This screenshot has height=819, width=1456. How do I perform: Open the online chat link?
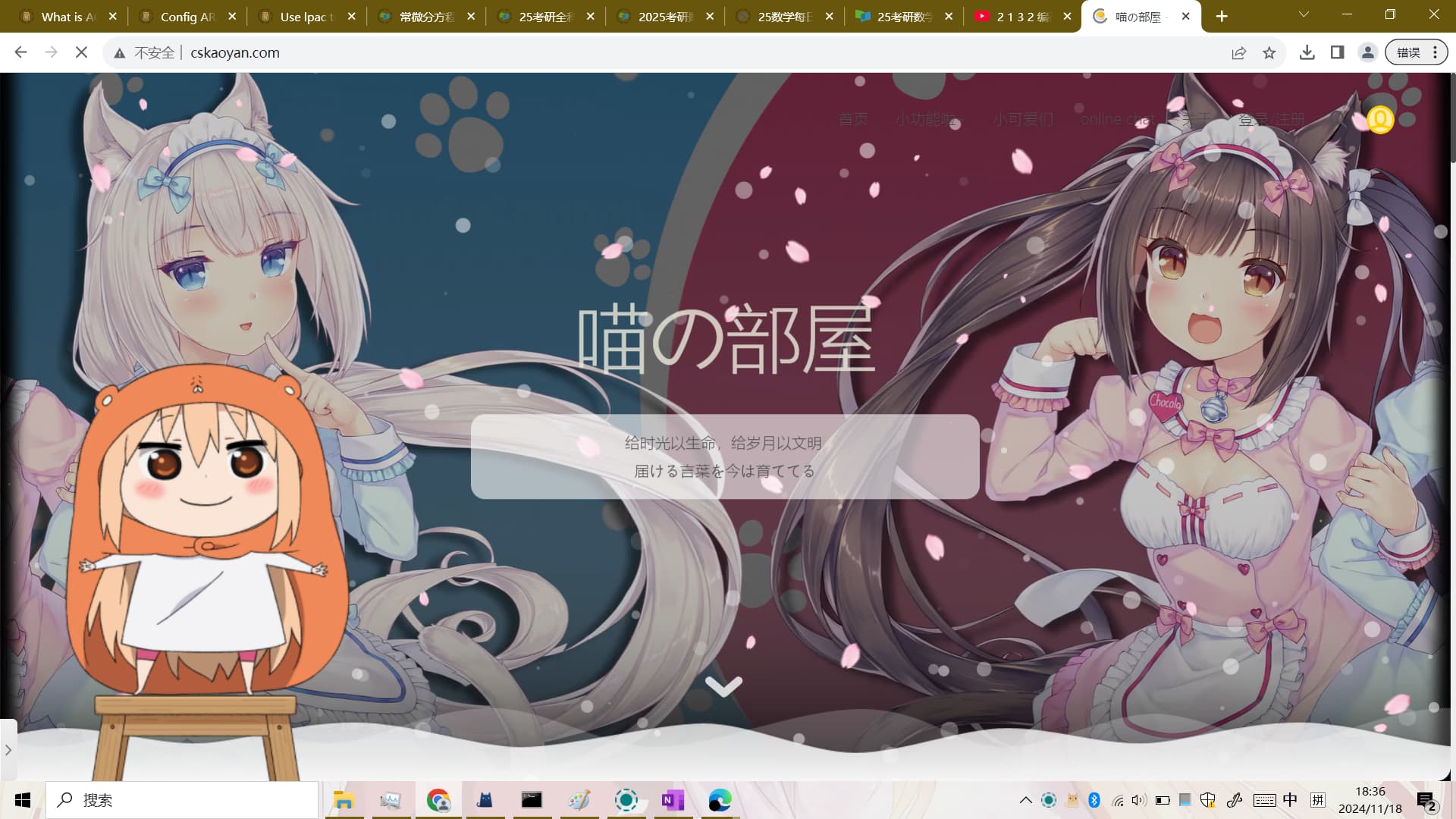1116,119
